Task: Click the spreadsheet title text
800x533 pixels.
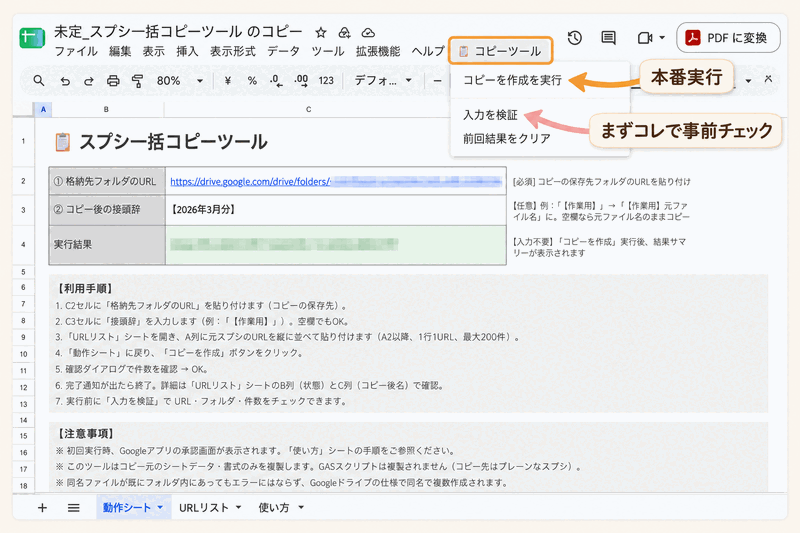Action: point(178,31)
